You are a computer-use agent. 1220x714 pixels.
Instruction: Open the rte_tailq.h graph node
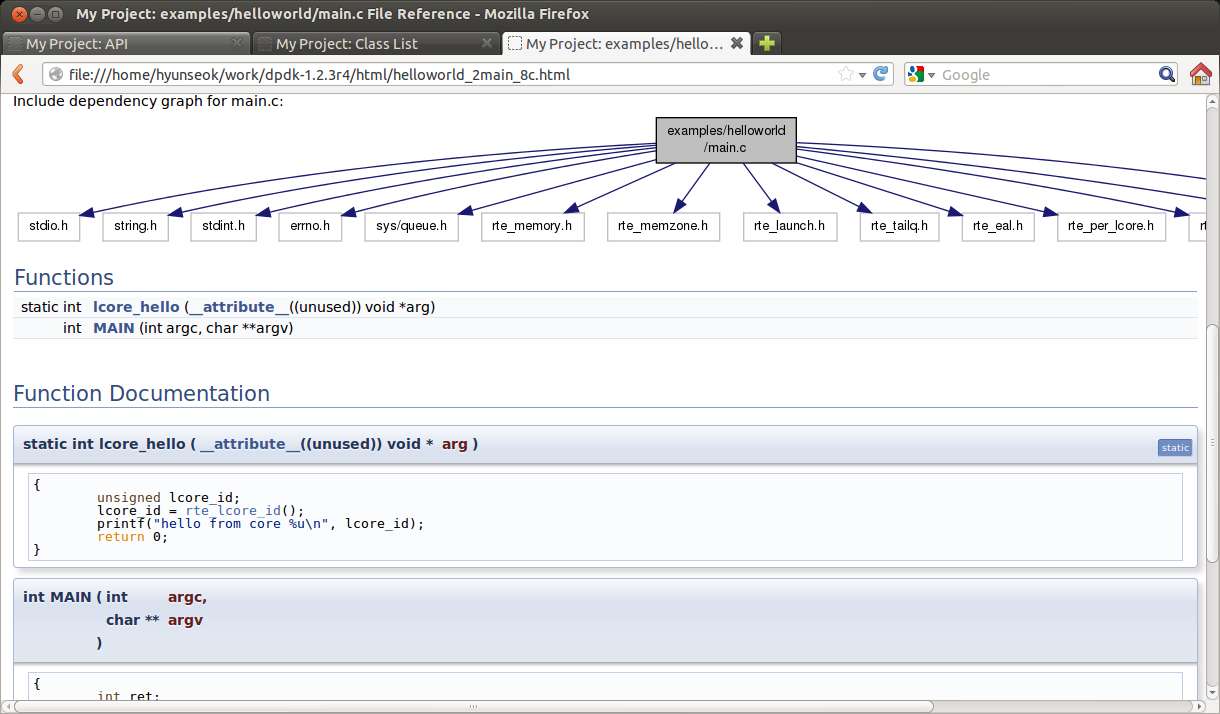tap(899, 226)
